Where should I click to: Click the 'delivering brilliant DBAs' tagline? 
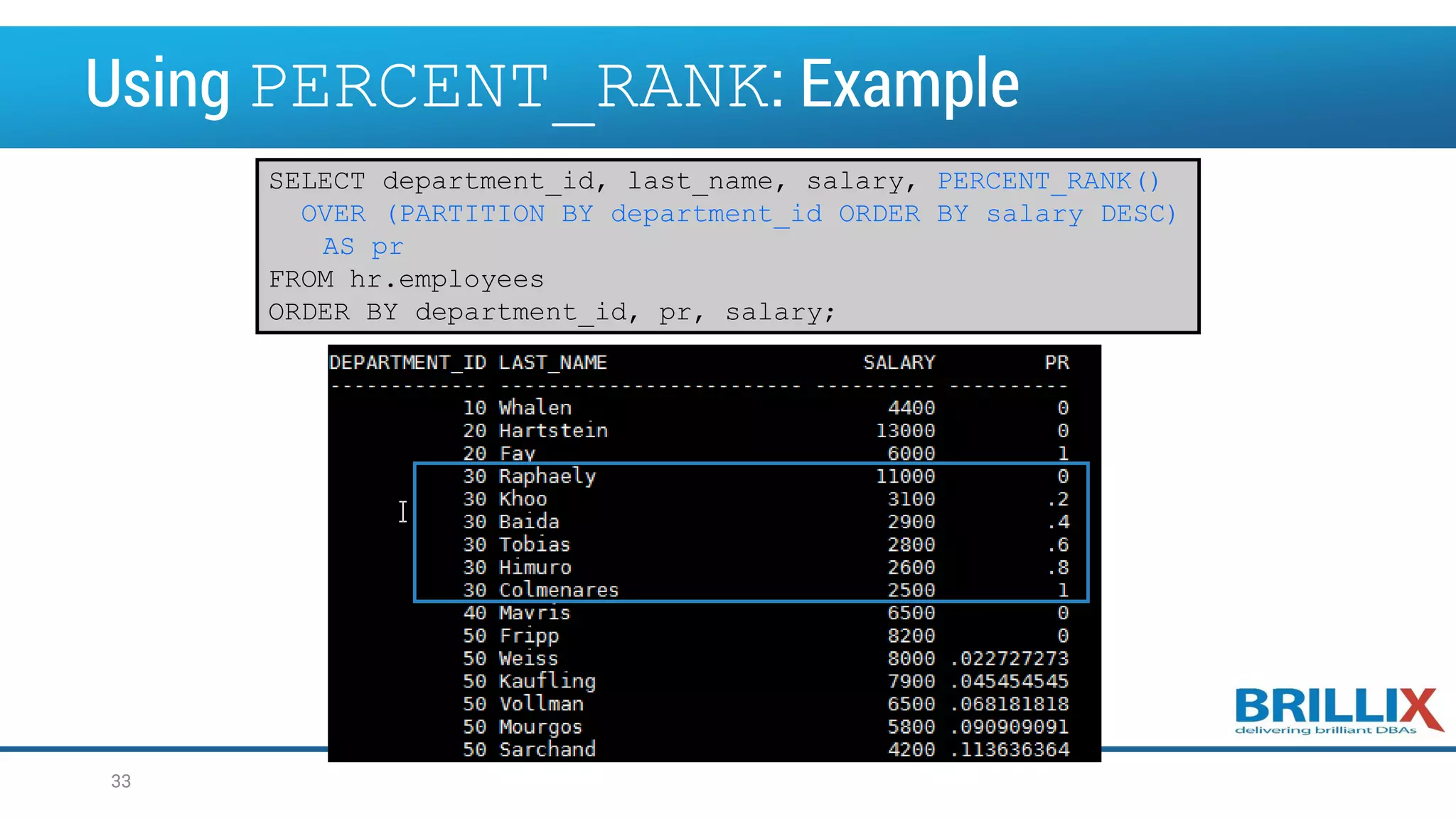pos(1325,730)
